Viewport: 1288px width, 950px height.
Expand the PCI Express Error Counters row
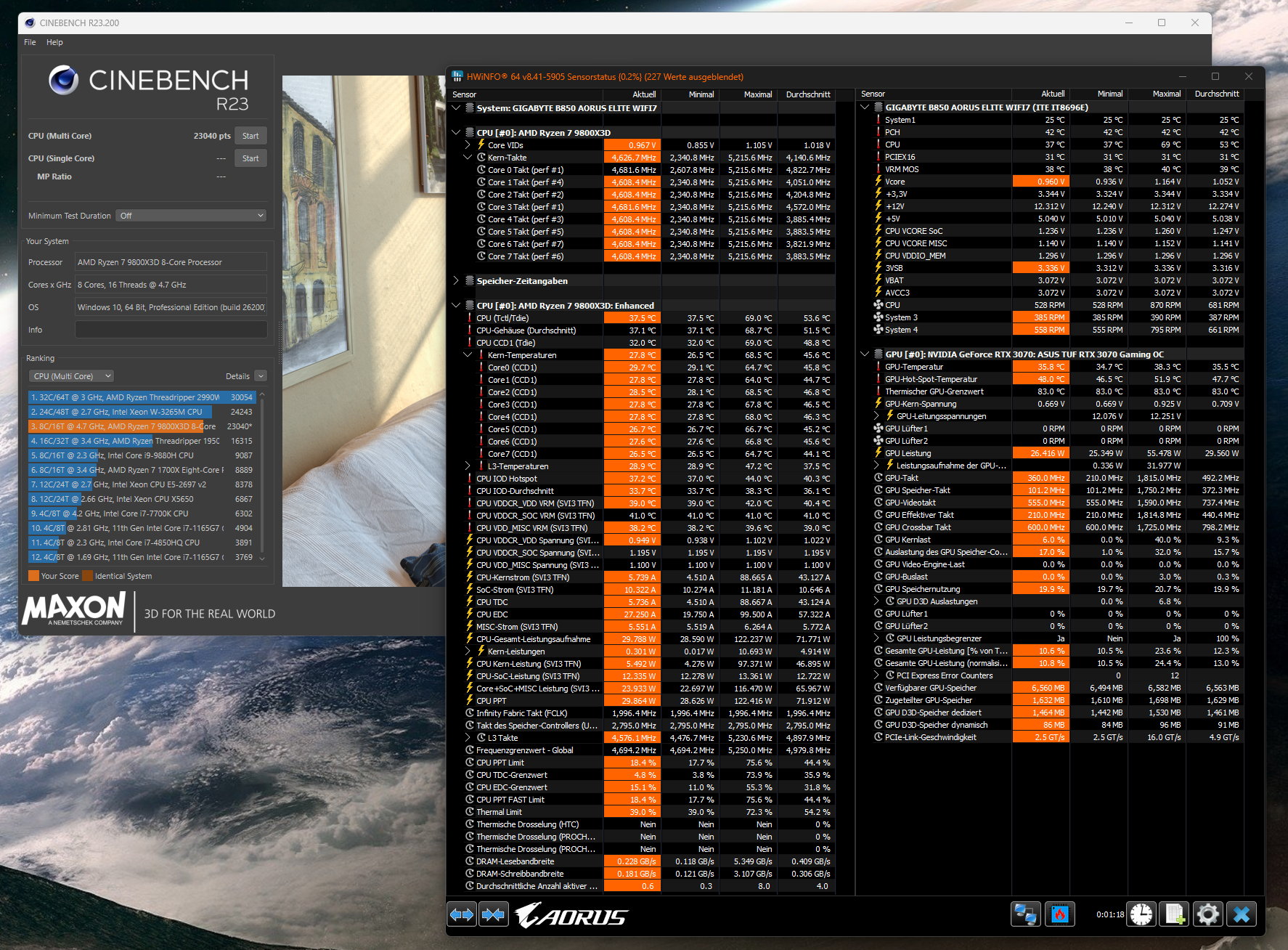pyautogui.click(x=876, y=675)
